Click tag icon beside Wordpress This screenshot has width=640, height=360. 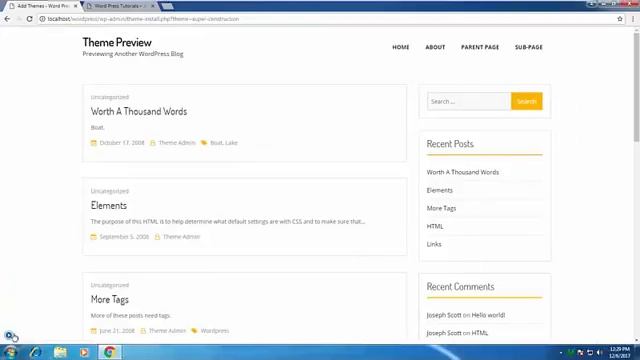pyautogui.click(x=194, y=331)
